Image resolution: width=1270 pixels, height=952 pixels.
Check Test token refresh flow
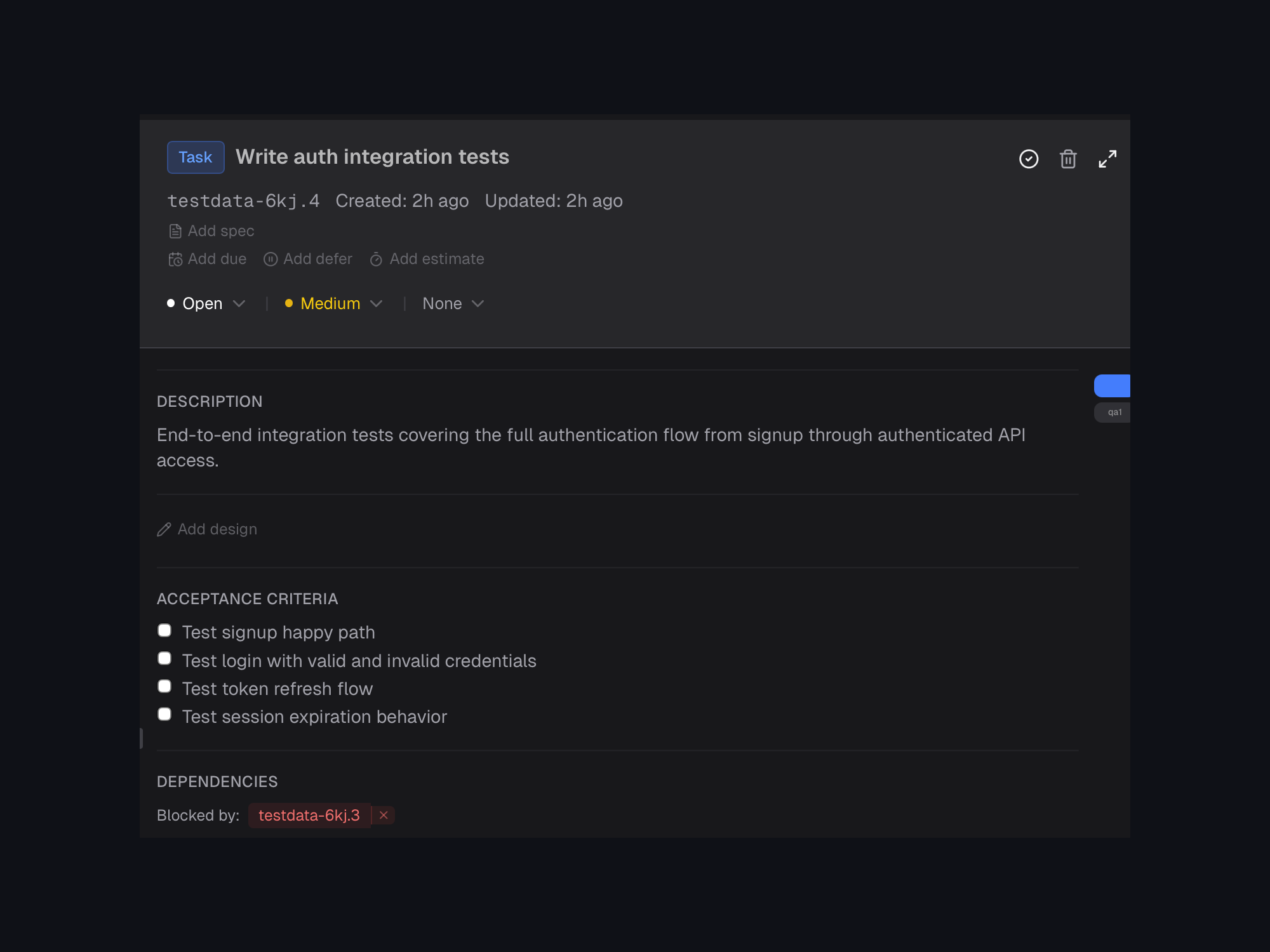(164, 686)
